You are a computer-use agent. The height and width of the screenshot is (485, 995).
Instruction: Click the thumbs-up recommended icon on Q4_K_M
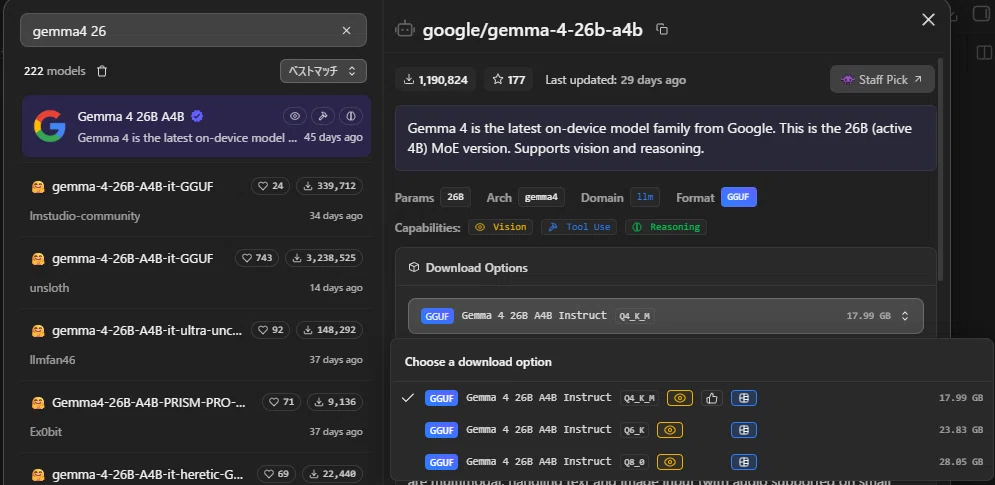click(x=711, y=398)
